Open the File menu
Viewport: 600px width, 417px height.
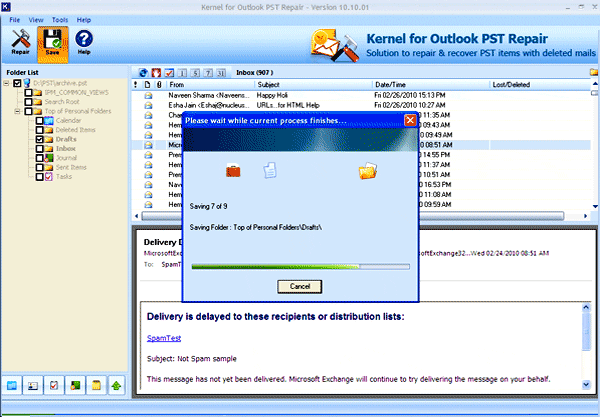(15, 20)
